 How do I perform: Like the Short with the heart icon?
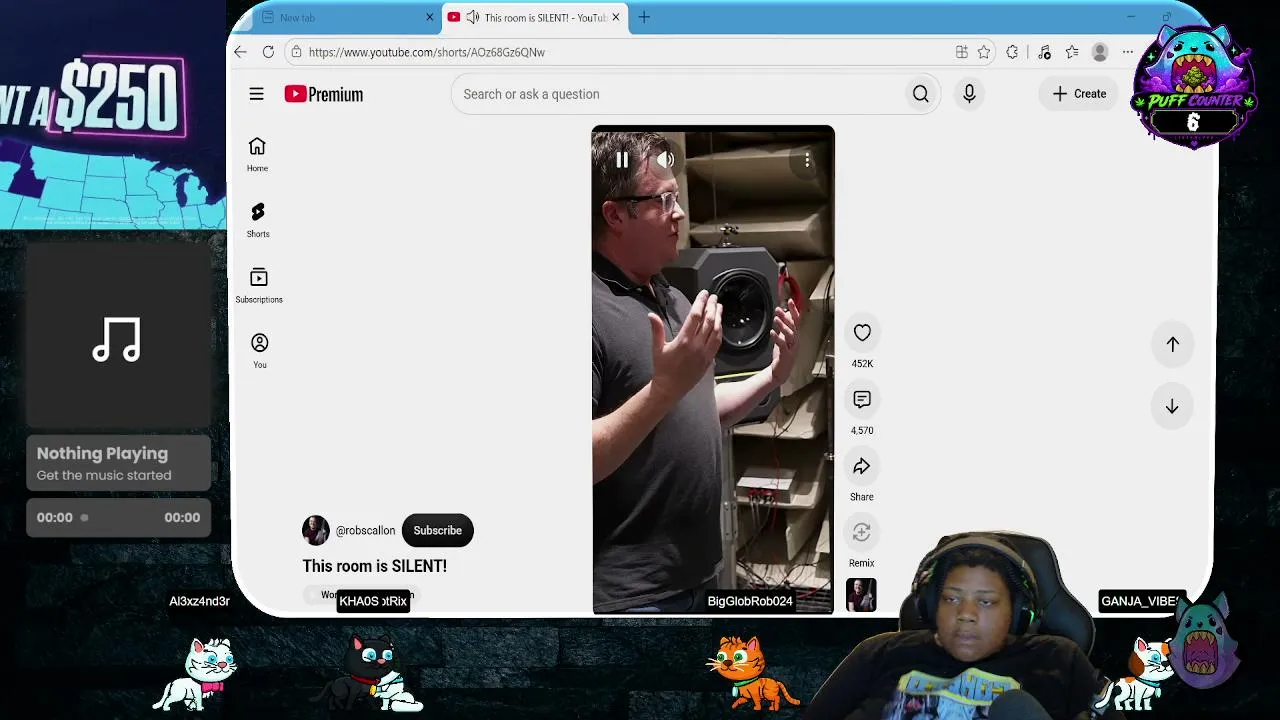point(862,333)
